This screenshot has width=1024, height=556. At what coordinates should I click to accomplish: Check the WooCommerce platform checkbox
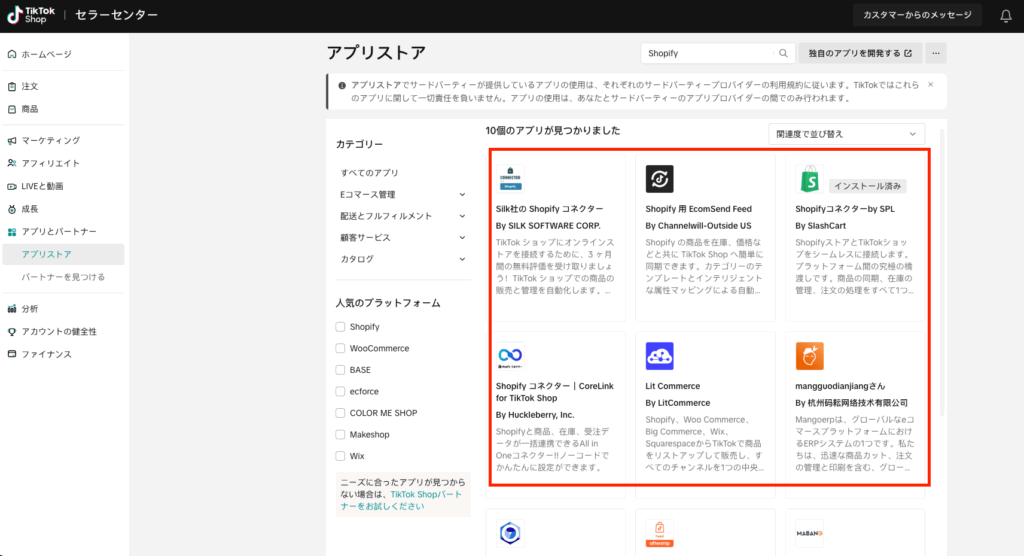pyautogui.click(x=340, y=348)
